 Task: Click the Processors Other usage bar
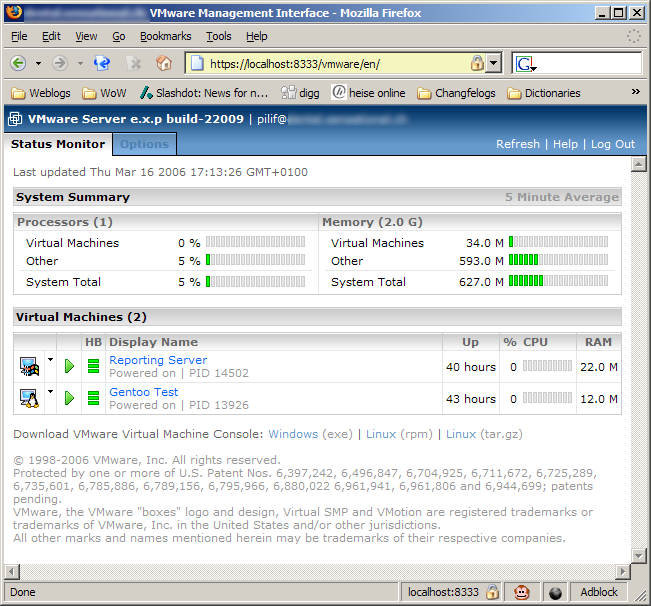pos(255,260)
